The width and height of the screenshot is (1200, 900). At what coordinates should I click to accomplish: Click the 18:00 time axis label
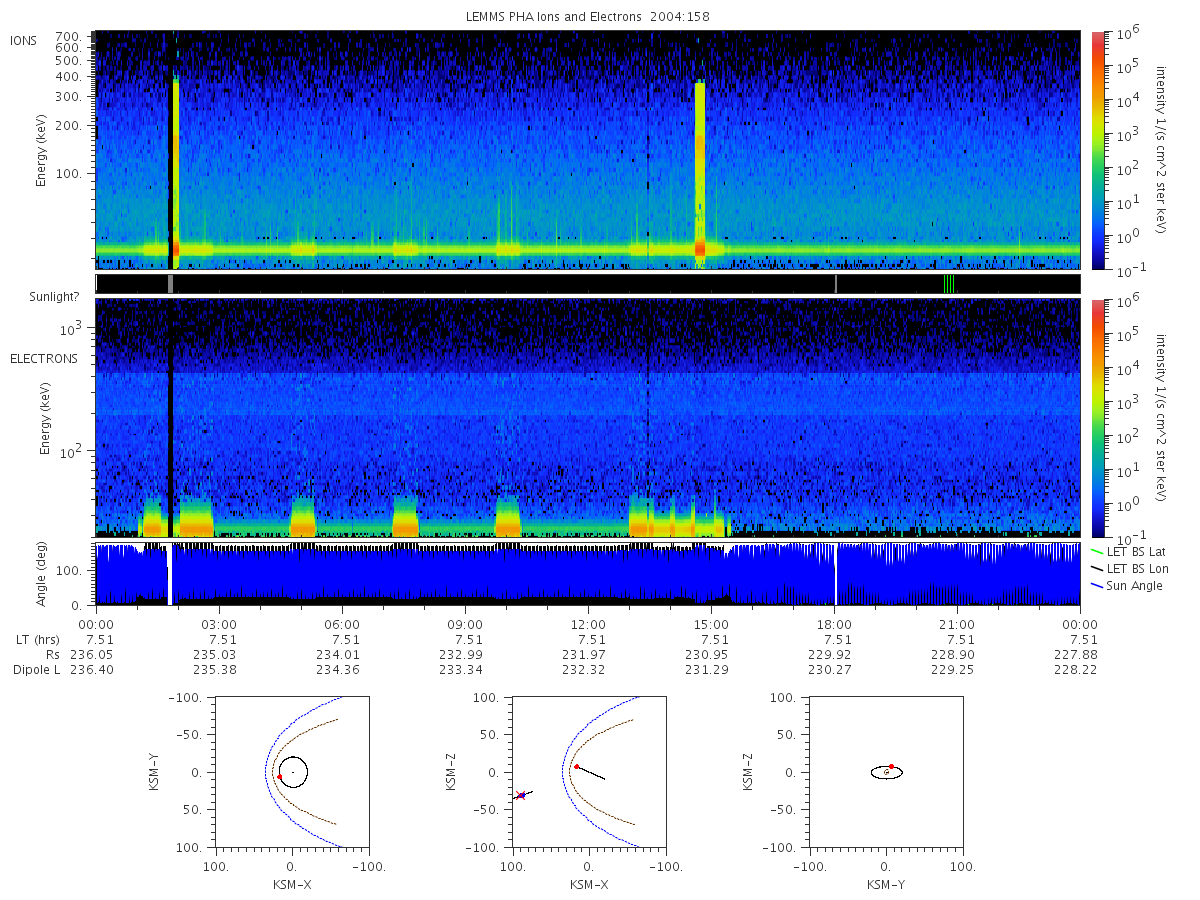coord(834,624)
